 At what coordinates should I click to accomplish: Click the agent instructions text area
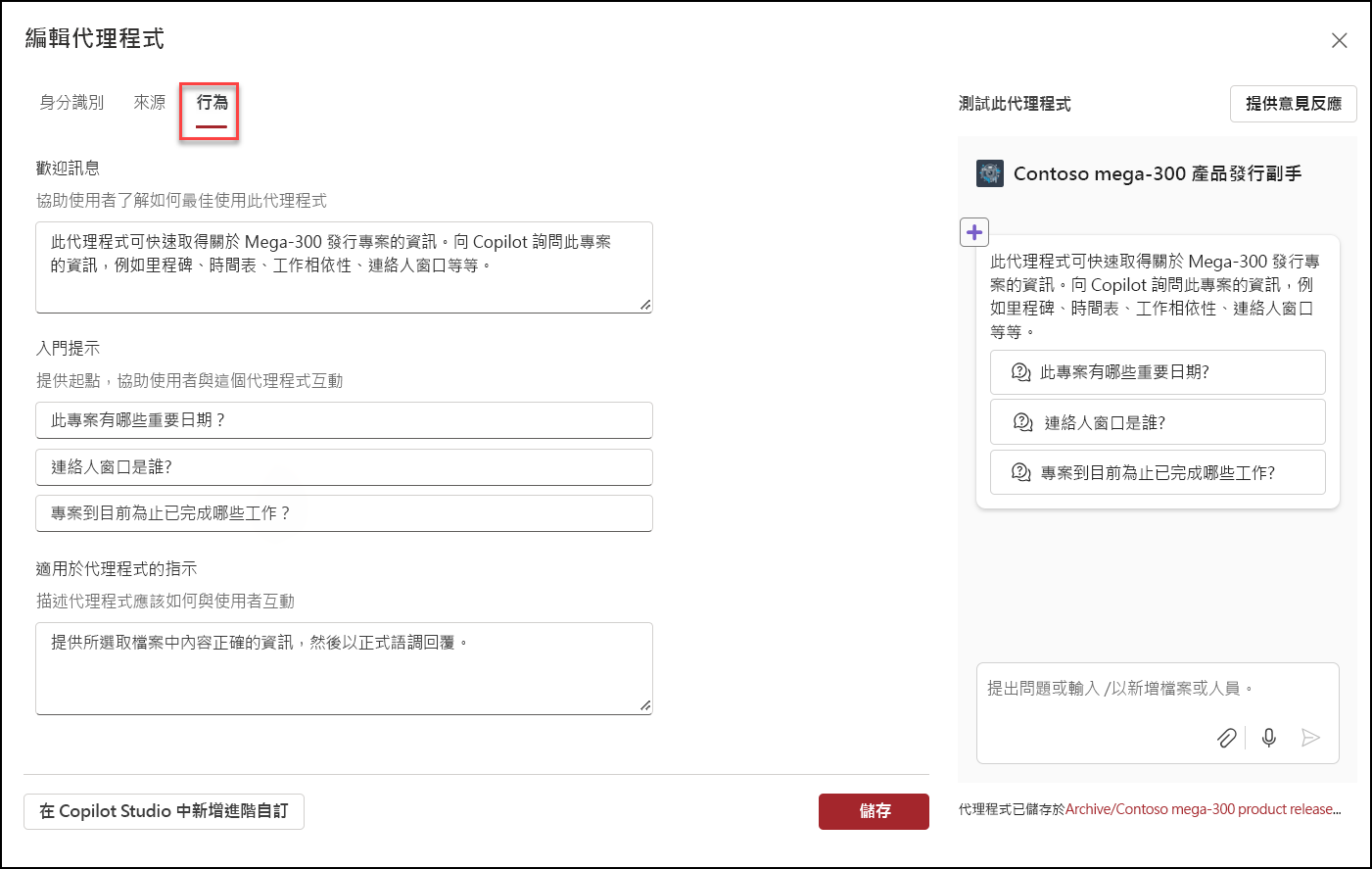coord(344,668)
